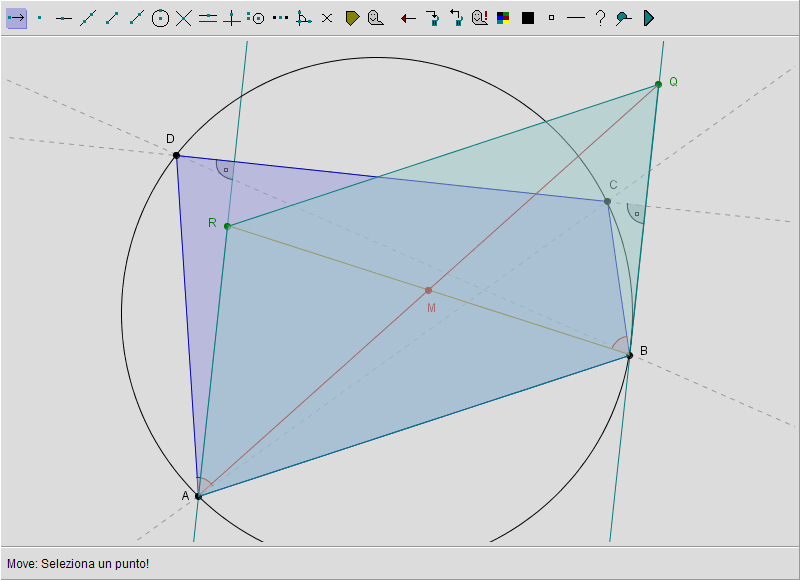Select the Perpendicular line tool
The height and width of the screenshot is (580, 800).
point(232,18)
